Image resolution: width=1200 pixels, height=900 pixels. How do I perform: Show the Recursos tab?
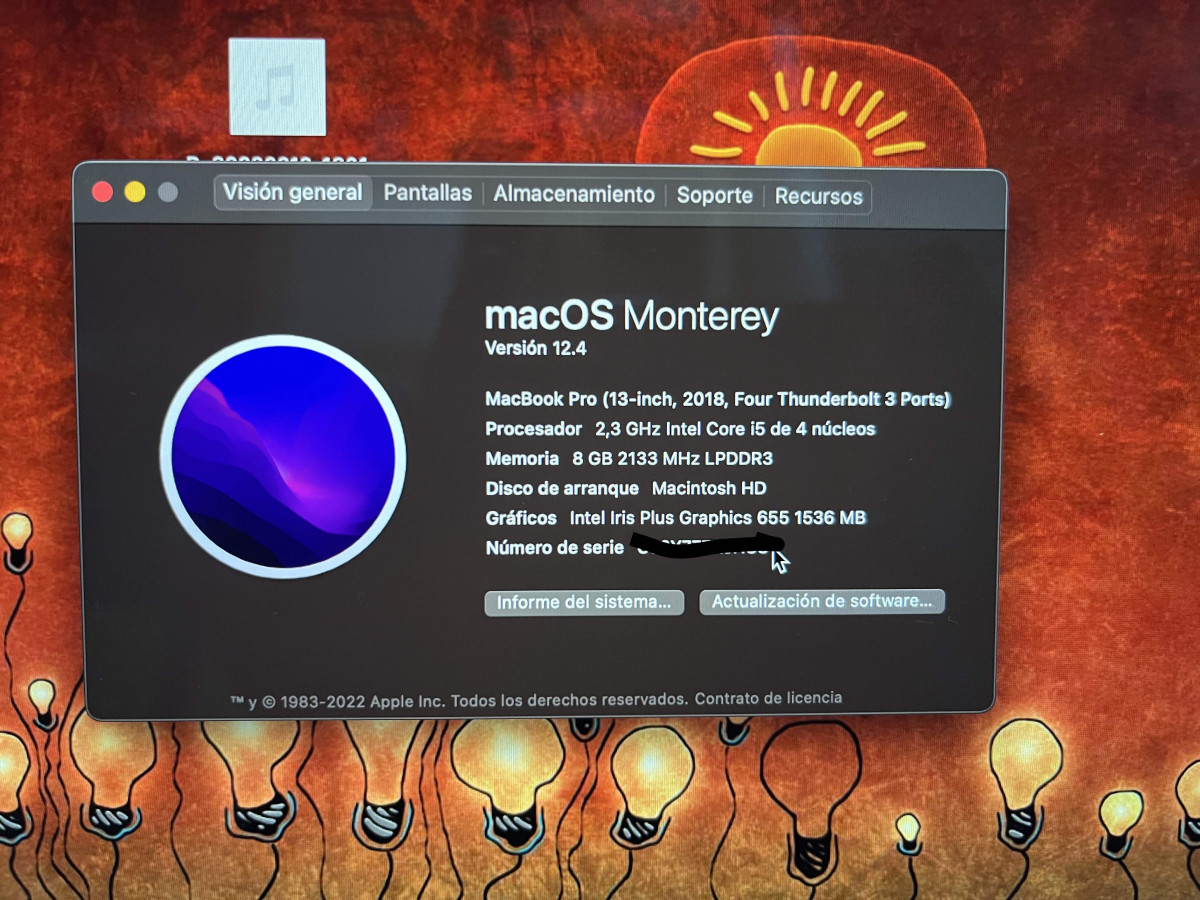pos(819,197)
